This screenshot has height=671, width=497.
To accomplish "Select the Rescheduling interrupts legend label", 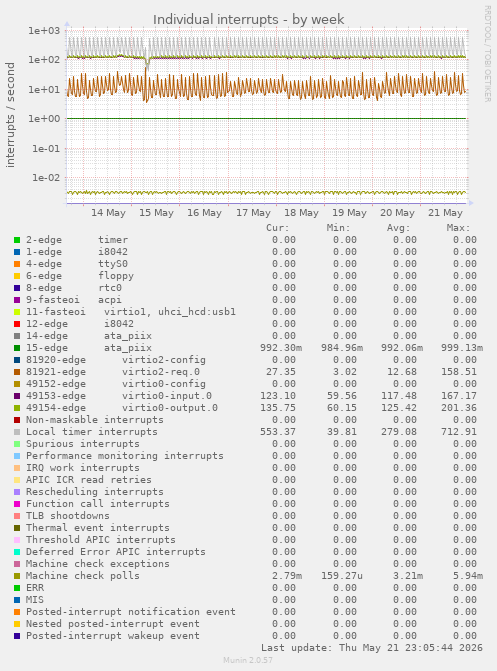I will 95,492.
